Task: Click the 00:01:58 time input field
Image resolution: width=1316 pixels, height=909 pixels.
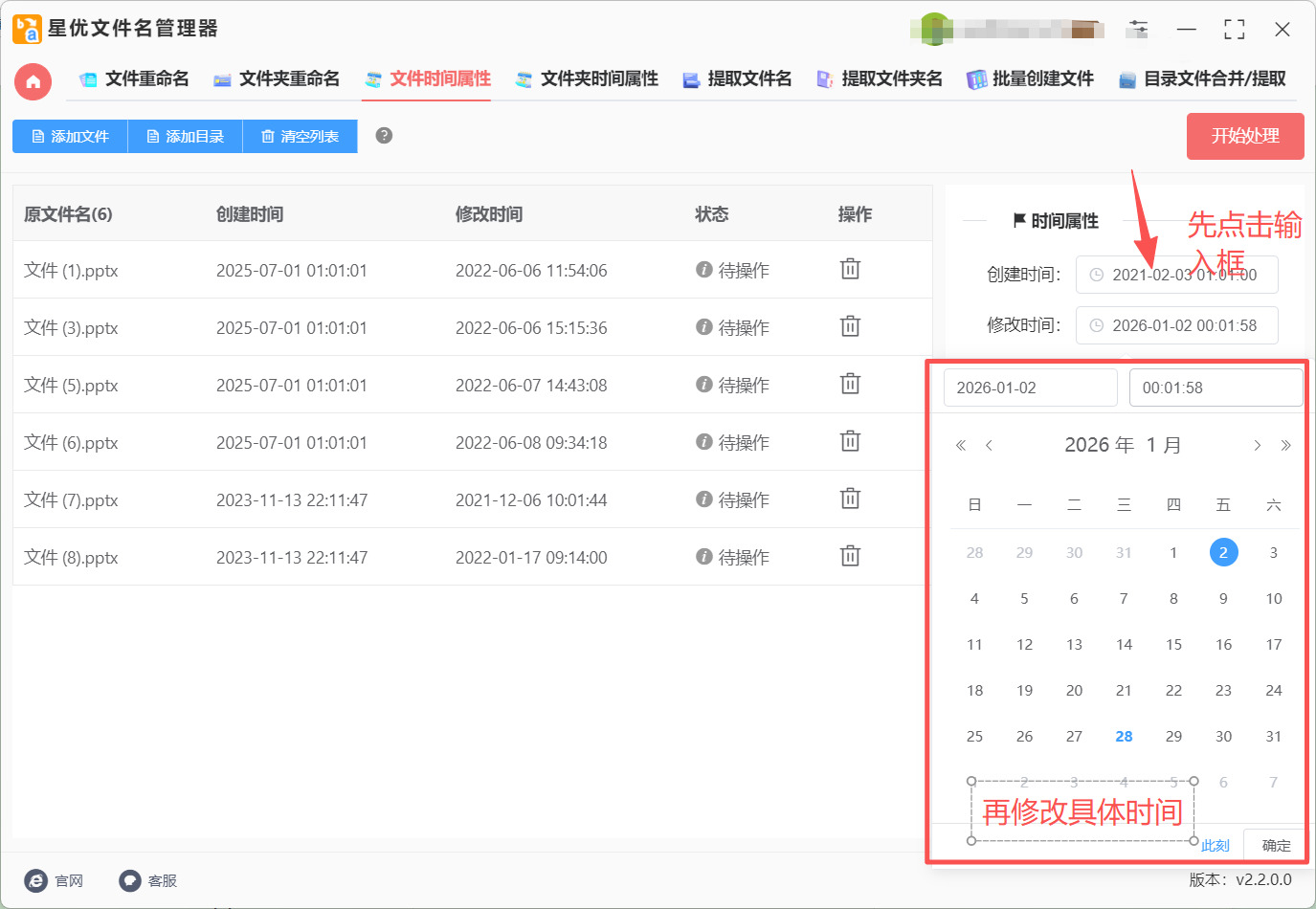Action: [x=1215, y=388]
